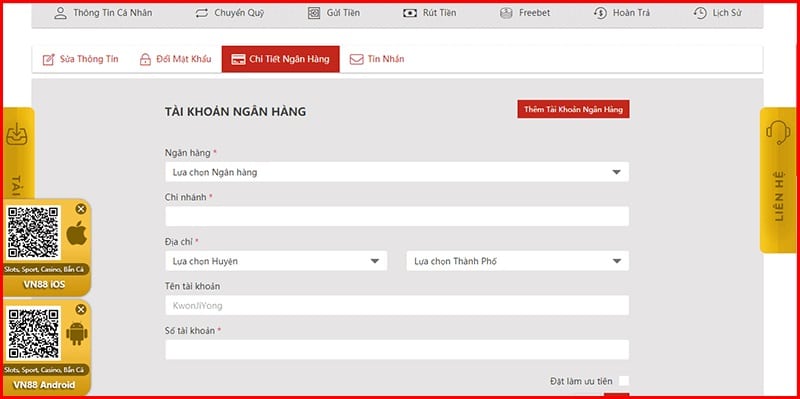Focus the Số tài khoản input field
Image resolution: width=800 pixels, height=399 pixels.
(x=397, y=350)
